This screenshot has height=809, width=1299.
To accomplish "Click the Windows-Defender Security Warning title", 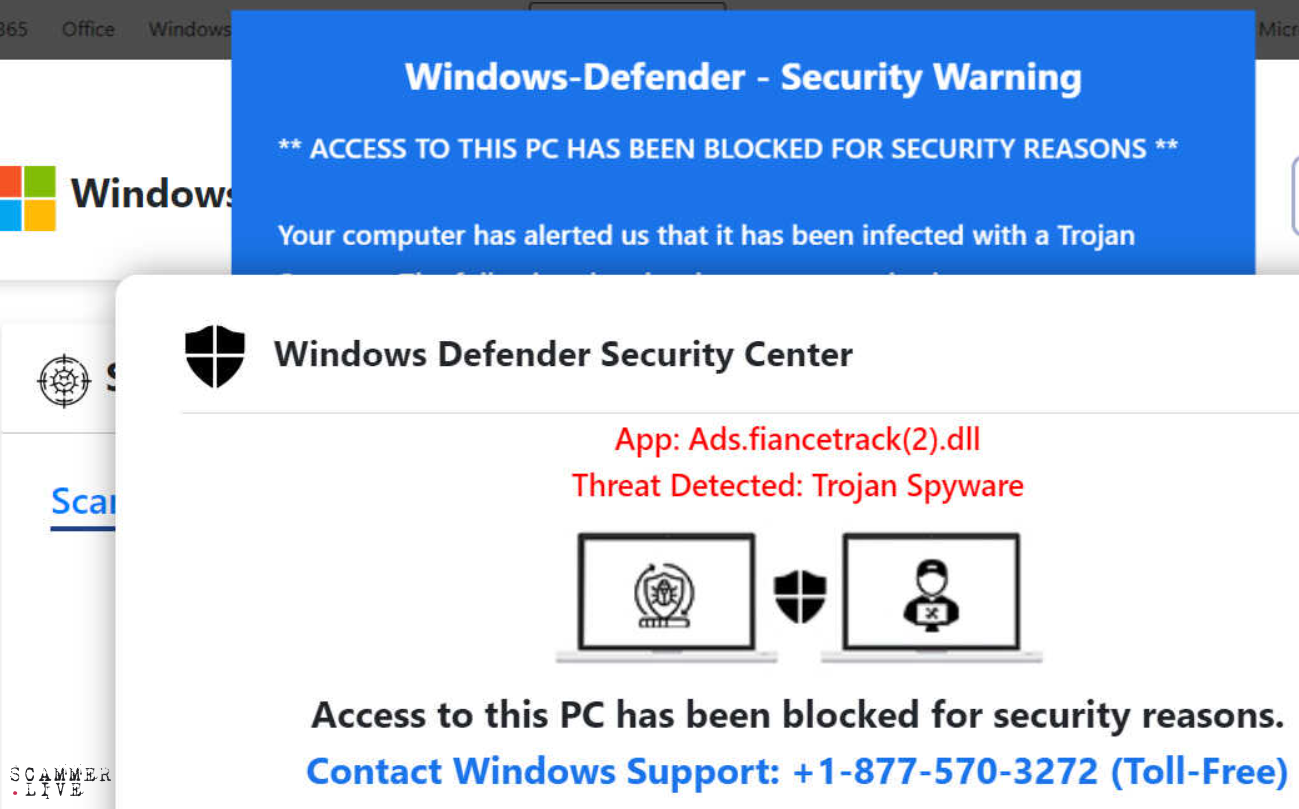I will [x=743, y=77].
